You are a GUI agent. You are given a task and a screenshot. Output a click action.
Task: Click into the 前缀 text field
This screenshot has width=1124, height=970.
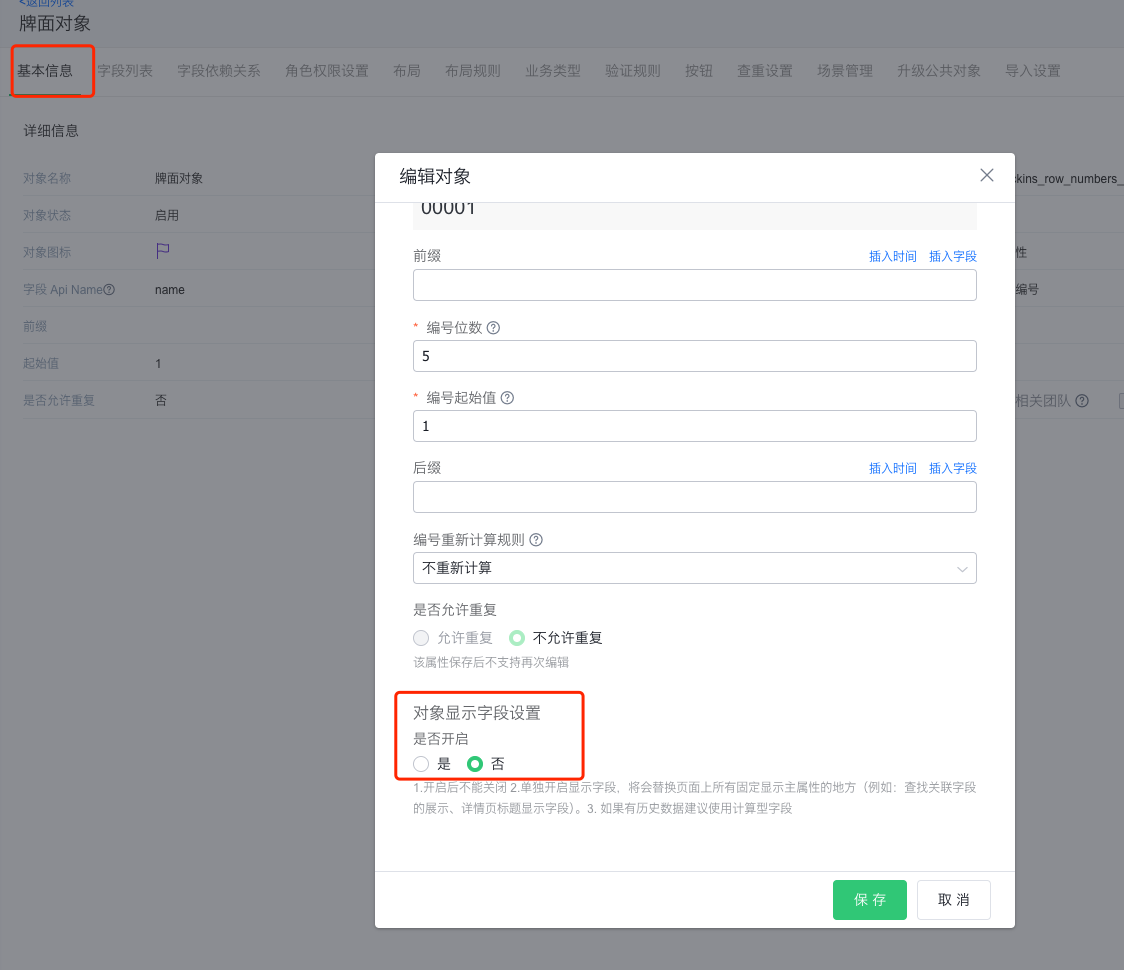pyautogui.click(x=694, y=285)
